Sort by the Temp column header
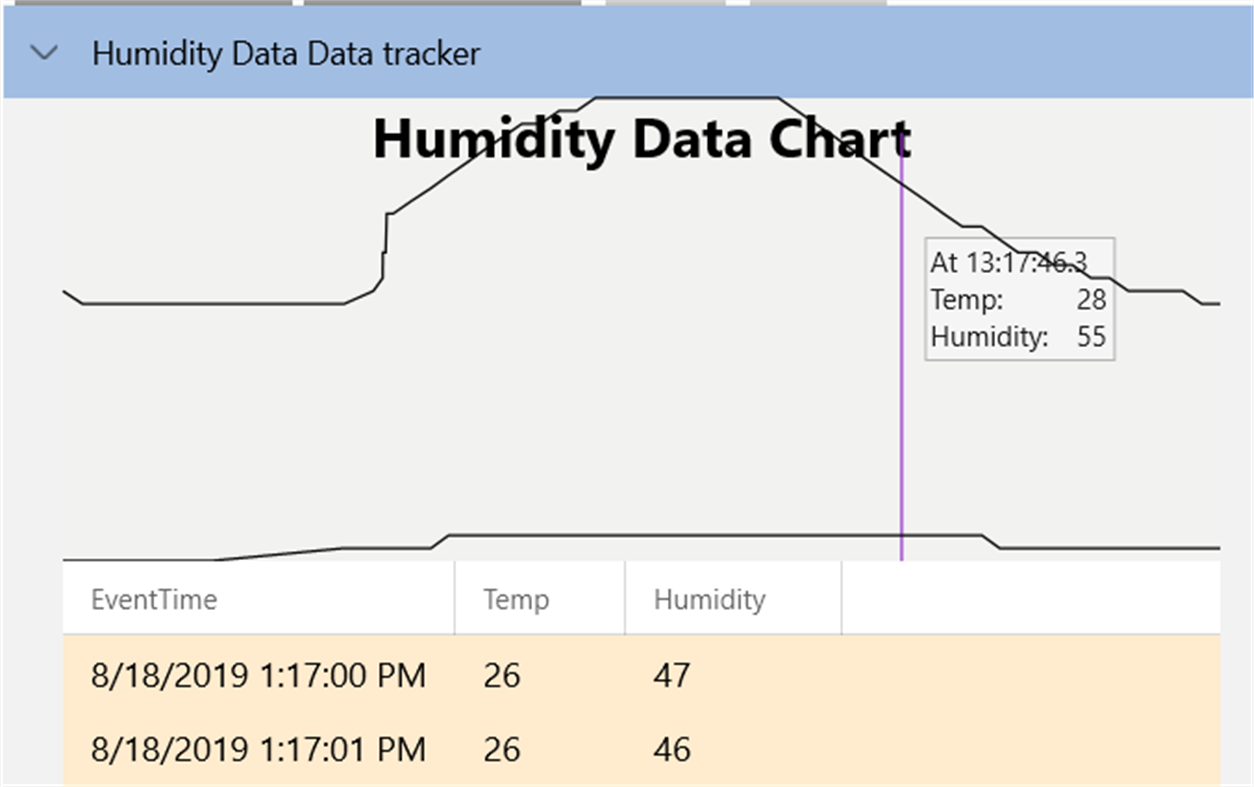 tap(516, 599)
